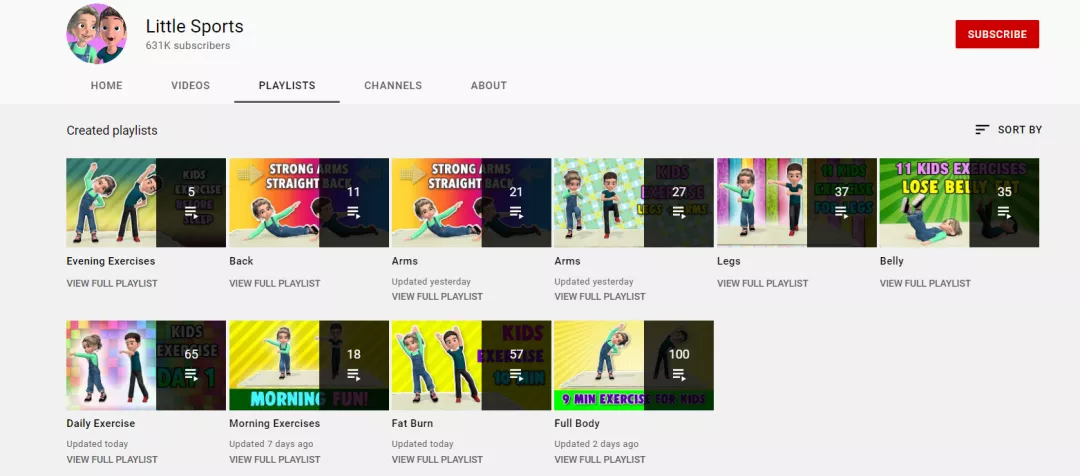Go to the About tab
Screen dimensions: 1080x476
pyautogui.click(x=489, y=85)
